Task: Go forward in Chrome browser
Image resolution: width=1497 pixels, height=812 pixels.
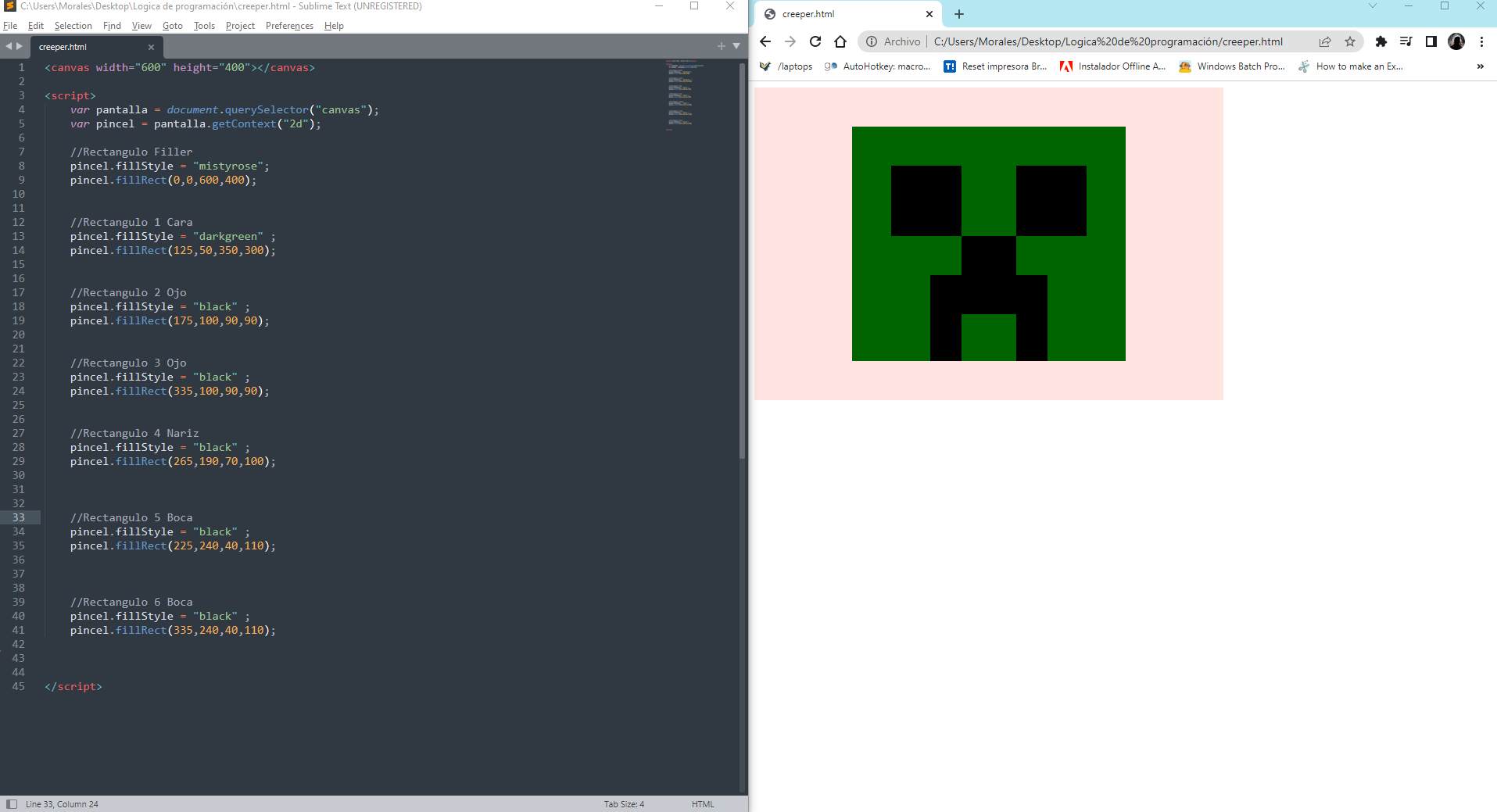Action: click(x=790, y=41)
